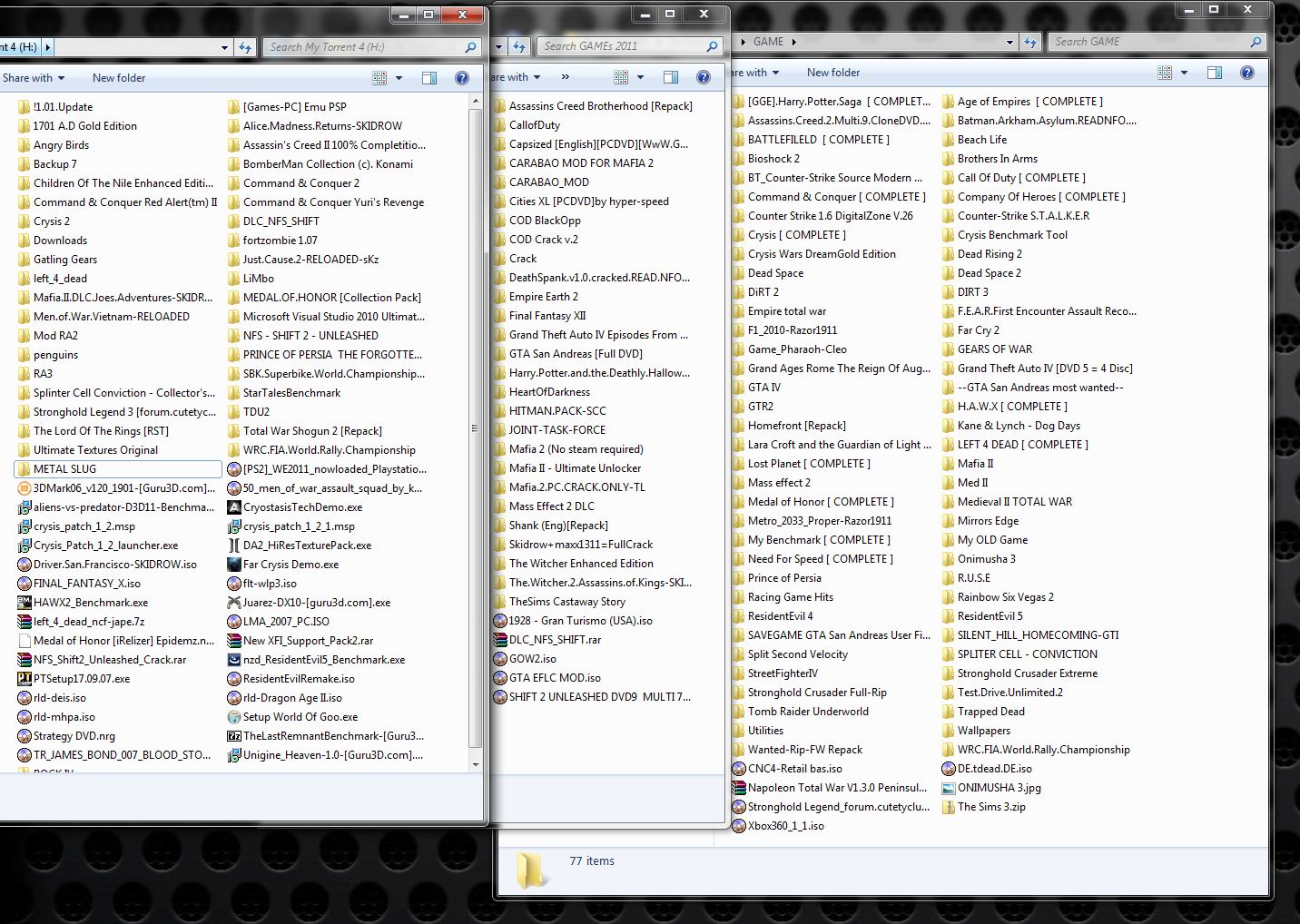The height and width of the screenshot is (924, 1300).
Task: Select the Crysis 2 folder
Action: 44,221
